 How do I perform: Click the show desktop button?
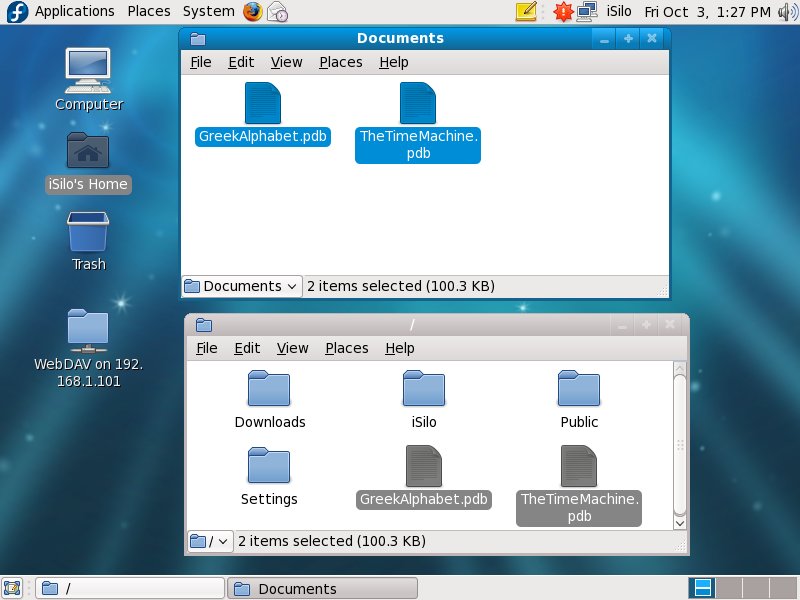[x=13, y=588]
